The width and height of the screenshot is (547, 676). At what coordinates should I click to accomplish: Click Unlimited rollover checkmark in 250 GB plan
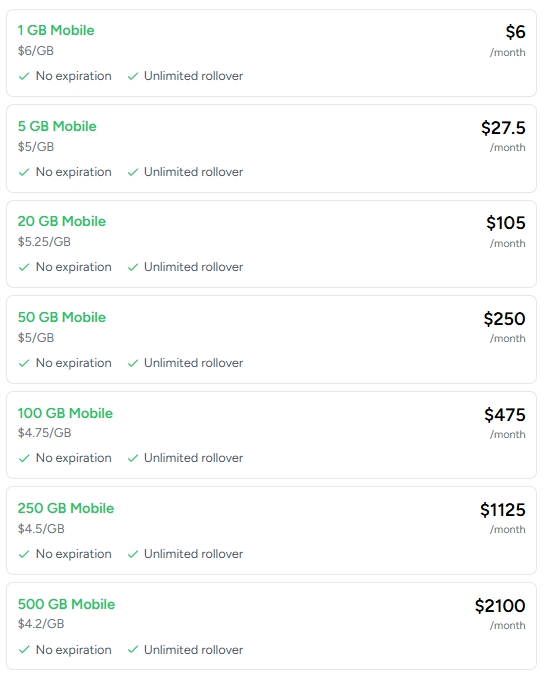click(x=133, y=554)
